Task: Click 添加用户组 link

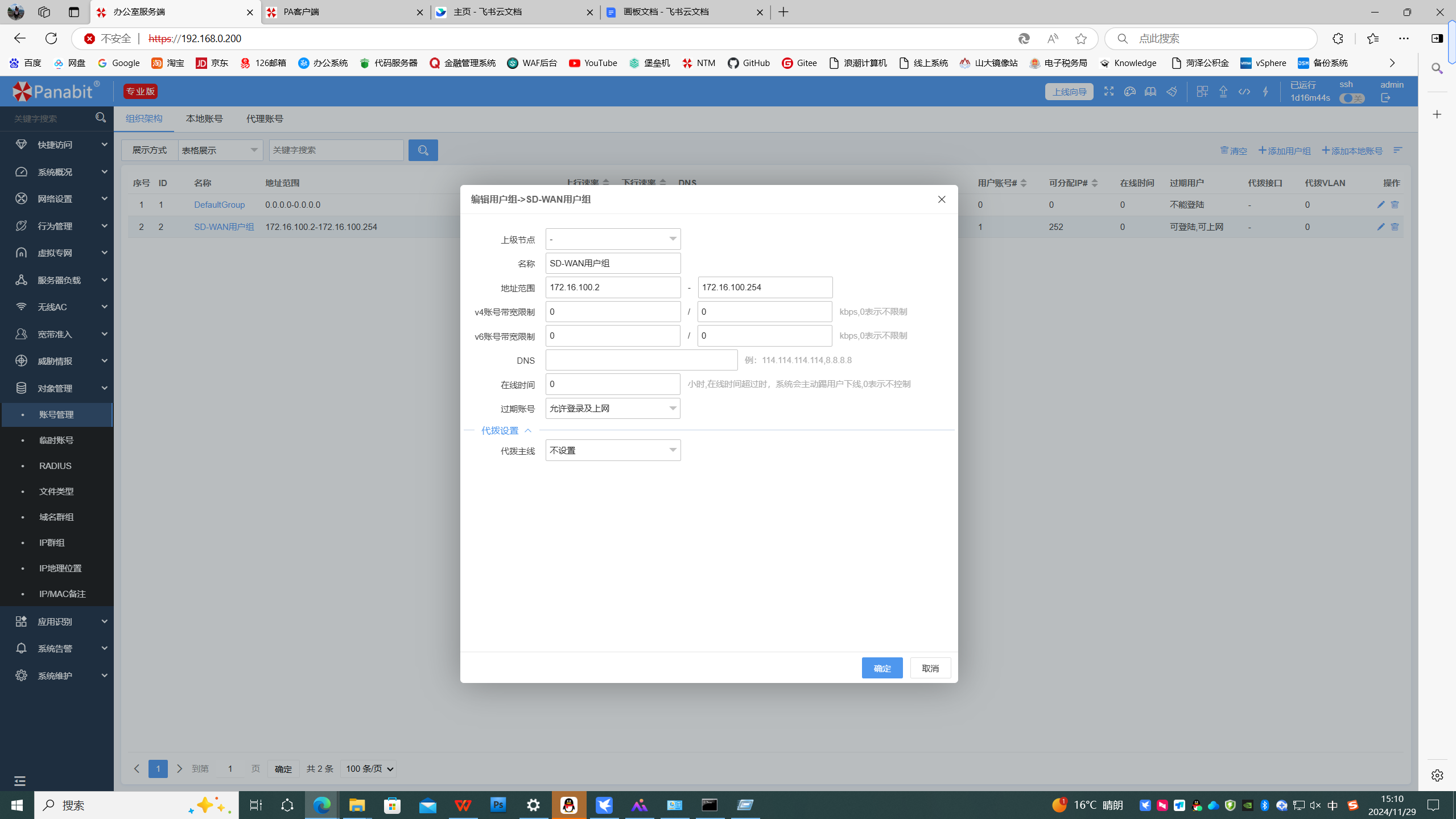Action: [x=1284, y=151]
